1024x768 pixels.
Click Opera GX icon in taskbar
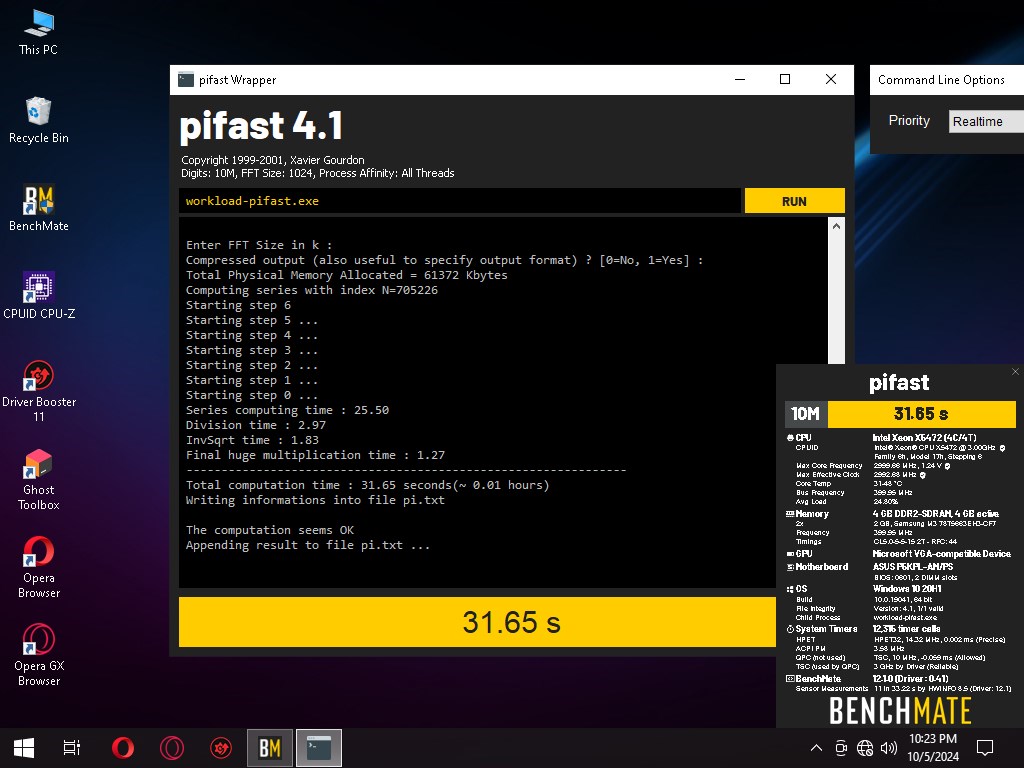pos(172,748)
